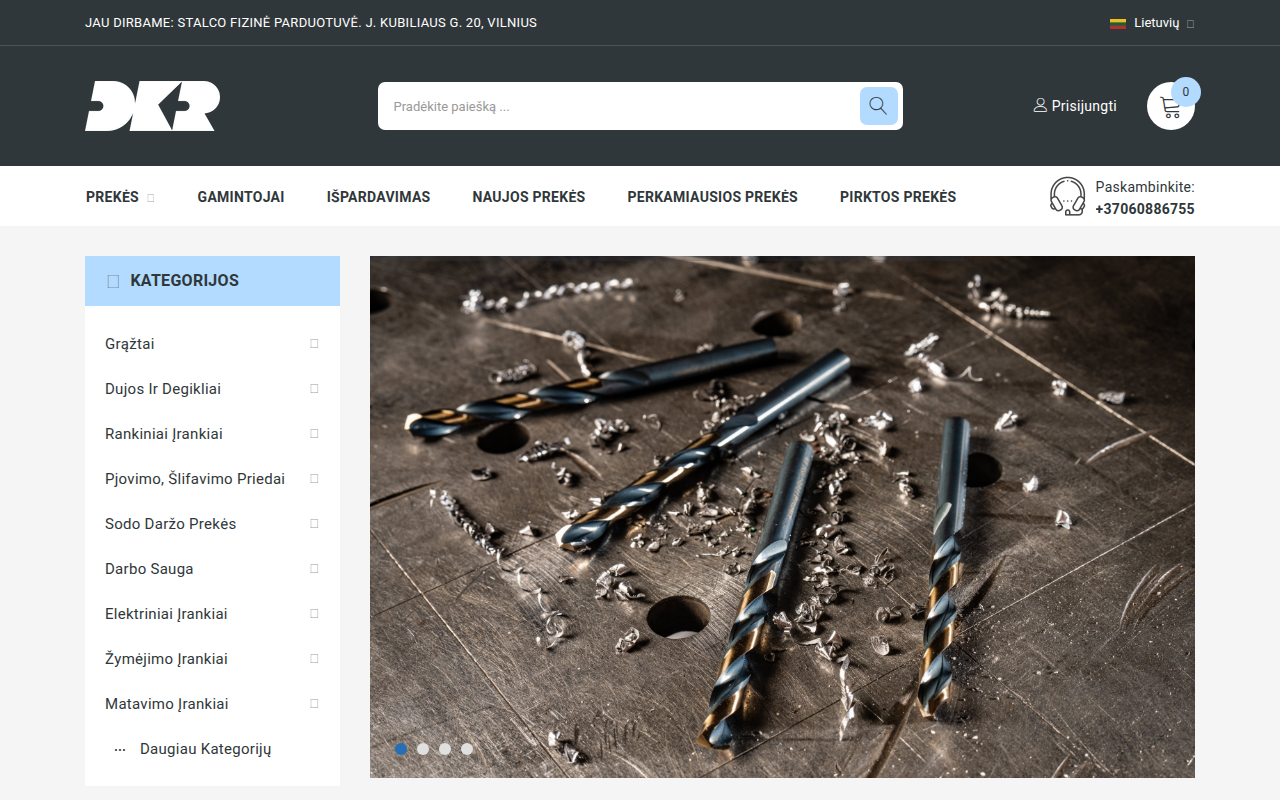Screen dimensions: 1280x800
Task: Expand the Elektriniai Įrankiai category arrow
Action: coord(314,613)
